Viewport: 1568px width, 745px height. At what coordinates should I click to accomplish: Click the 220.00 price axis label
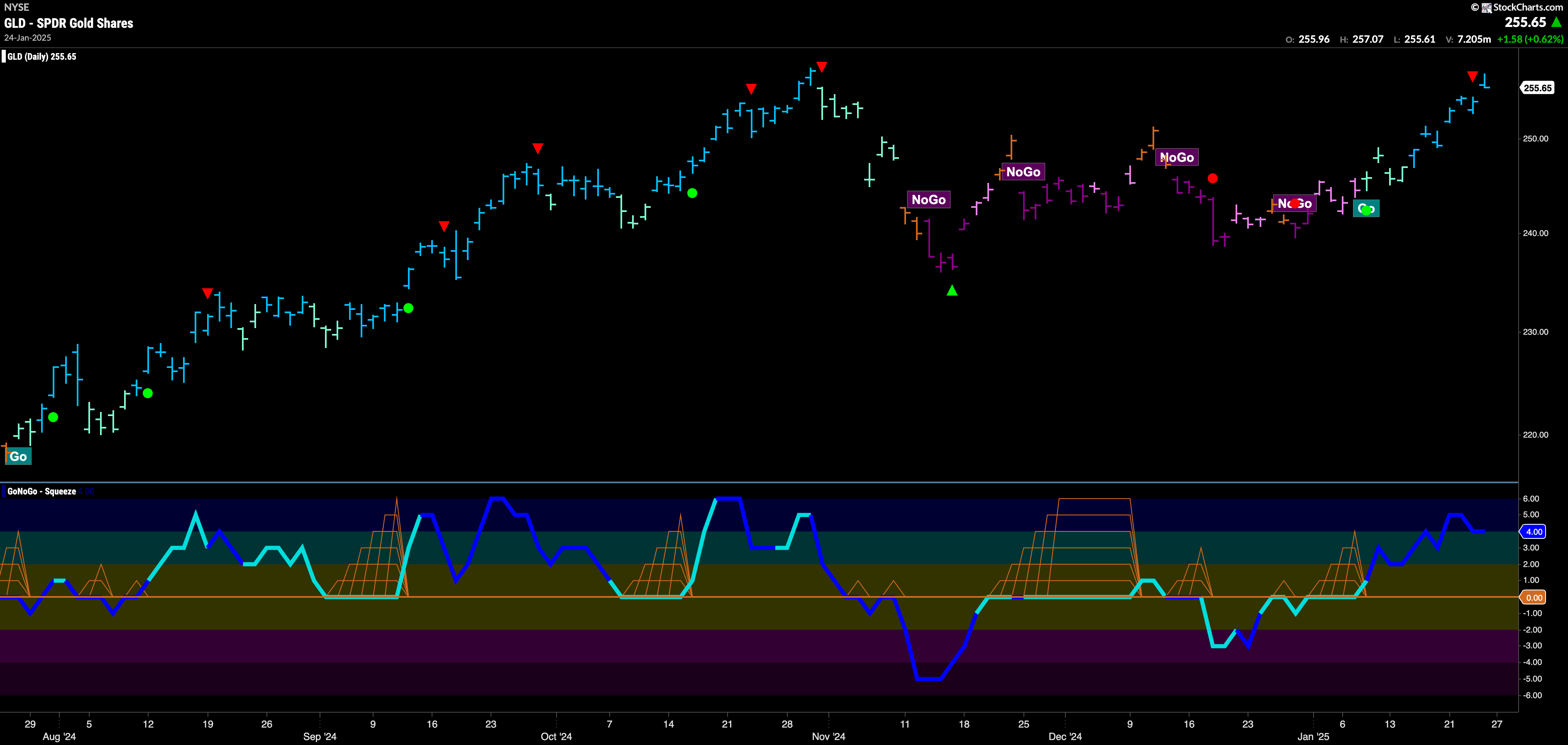click(1535, 435)
